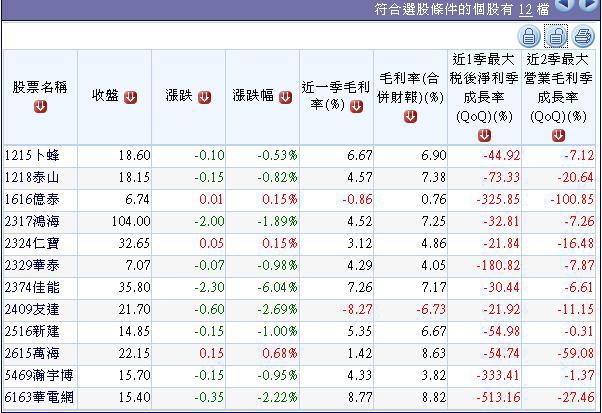Select 友達 gross margin -8.27
The width and height of the screenshot is (602, 413).
(357, 309)
